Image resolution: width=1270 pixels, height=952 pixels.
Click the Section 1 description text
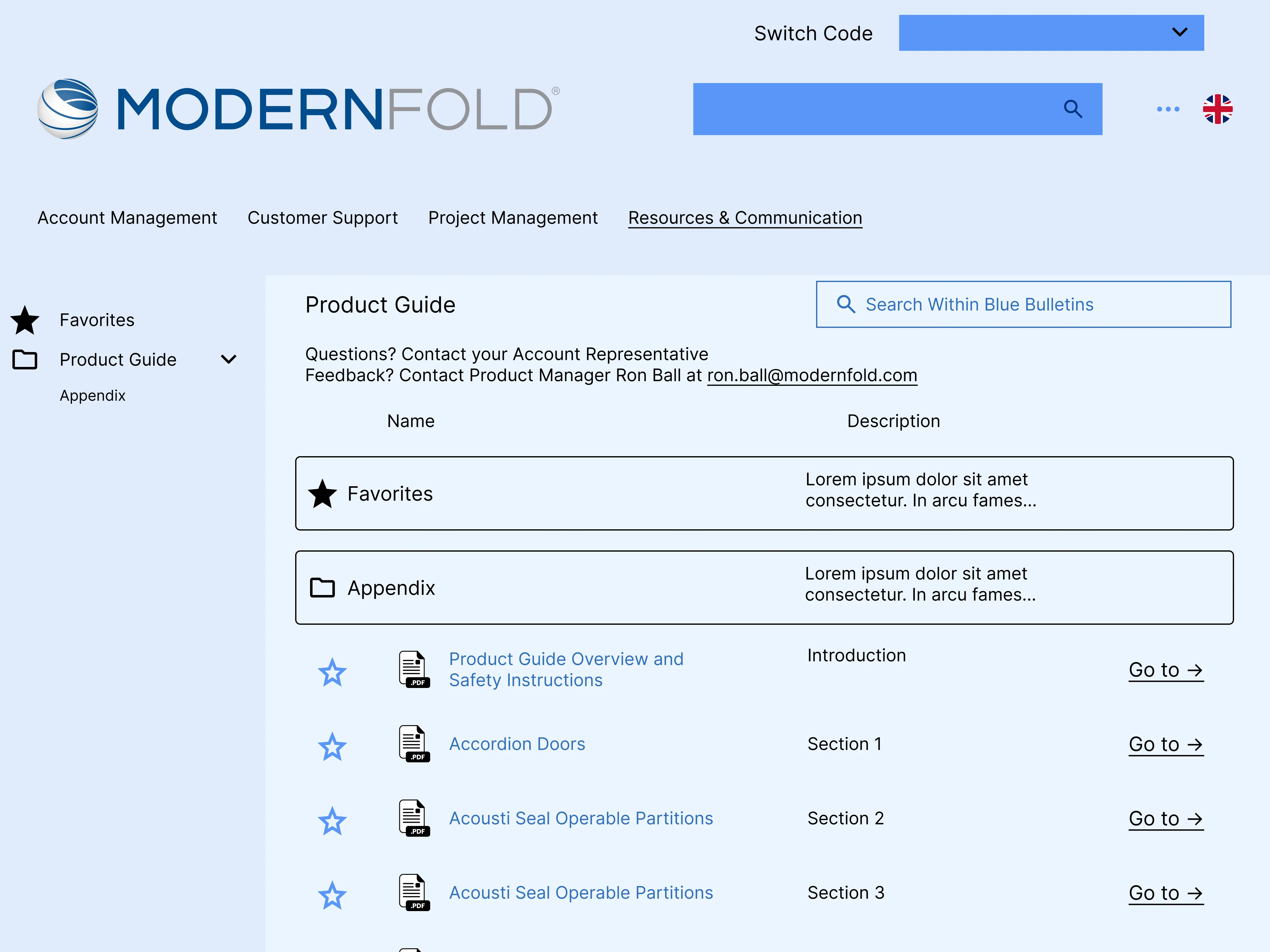(844, 744)
